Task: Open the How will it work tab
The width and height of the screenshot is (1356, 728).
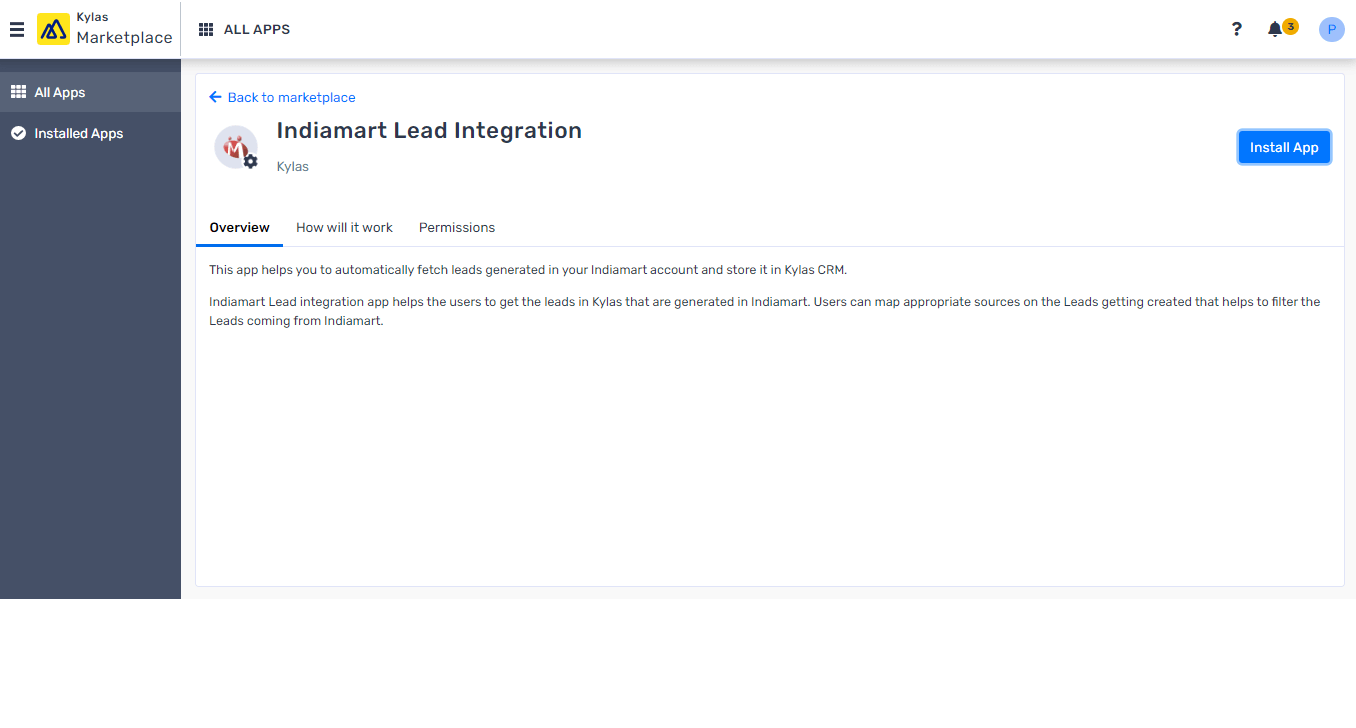Action: [344, 227]
